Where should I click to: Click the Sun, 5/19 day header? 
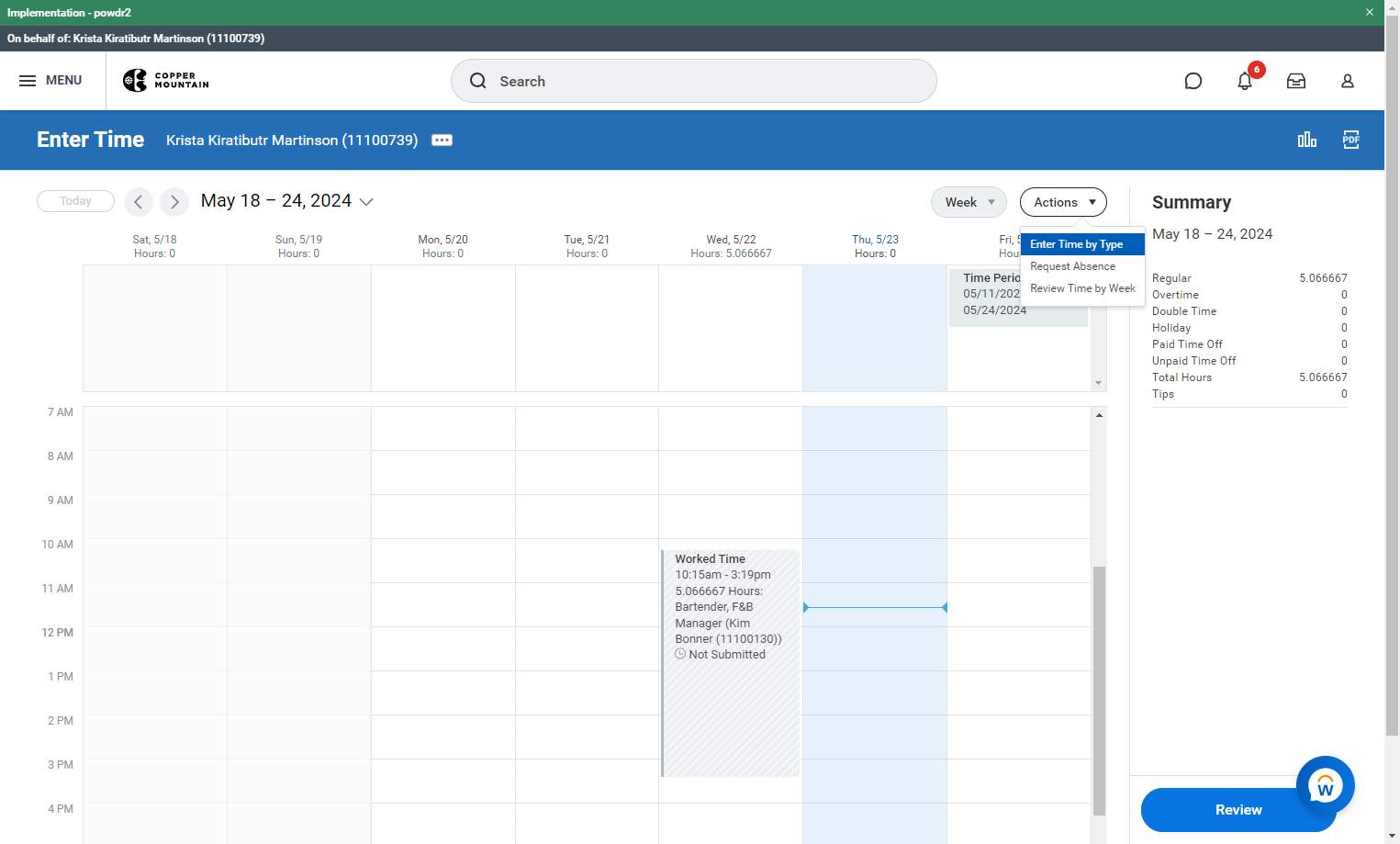(298, 246)
